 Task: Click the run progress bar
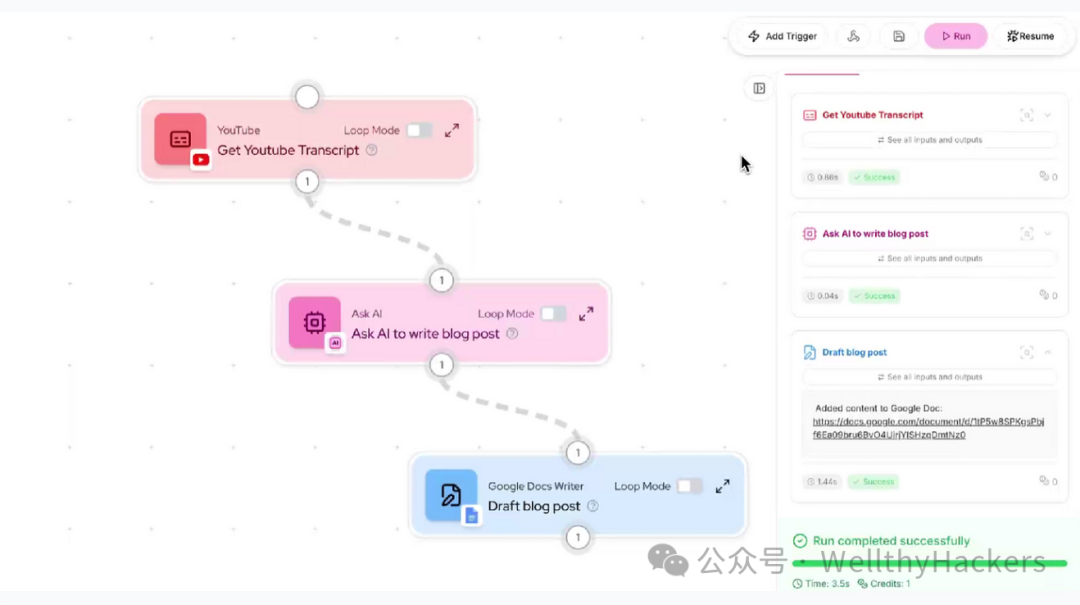pyautogui.click(x=930, y=564)
